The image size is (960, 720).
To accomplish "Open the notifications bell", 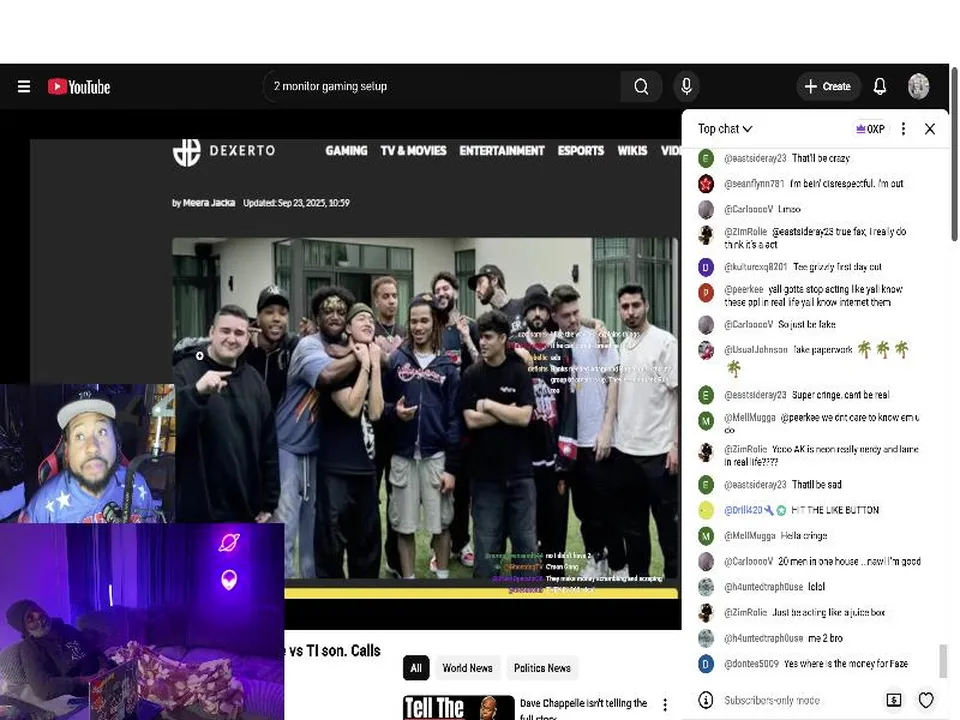I will coord(880,86).
